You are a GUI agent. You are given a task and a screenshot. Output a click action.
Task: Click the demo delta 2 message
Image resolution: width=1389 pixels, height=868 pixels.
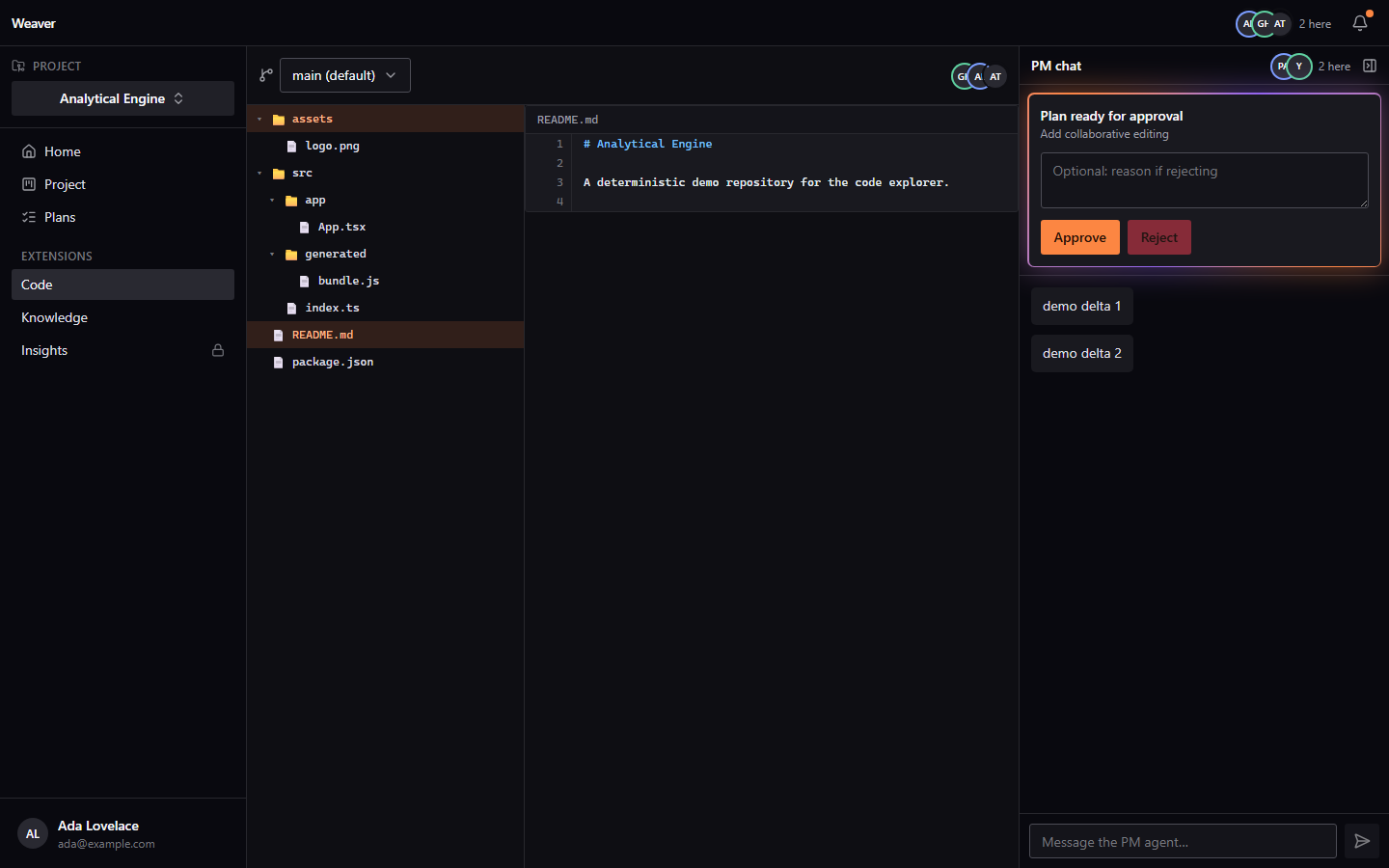tap(1082, 353)
